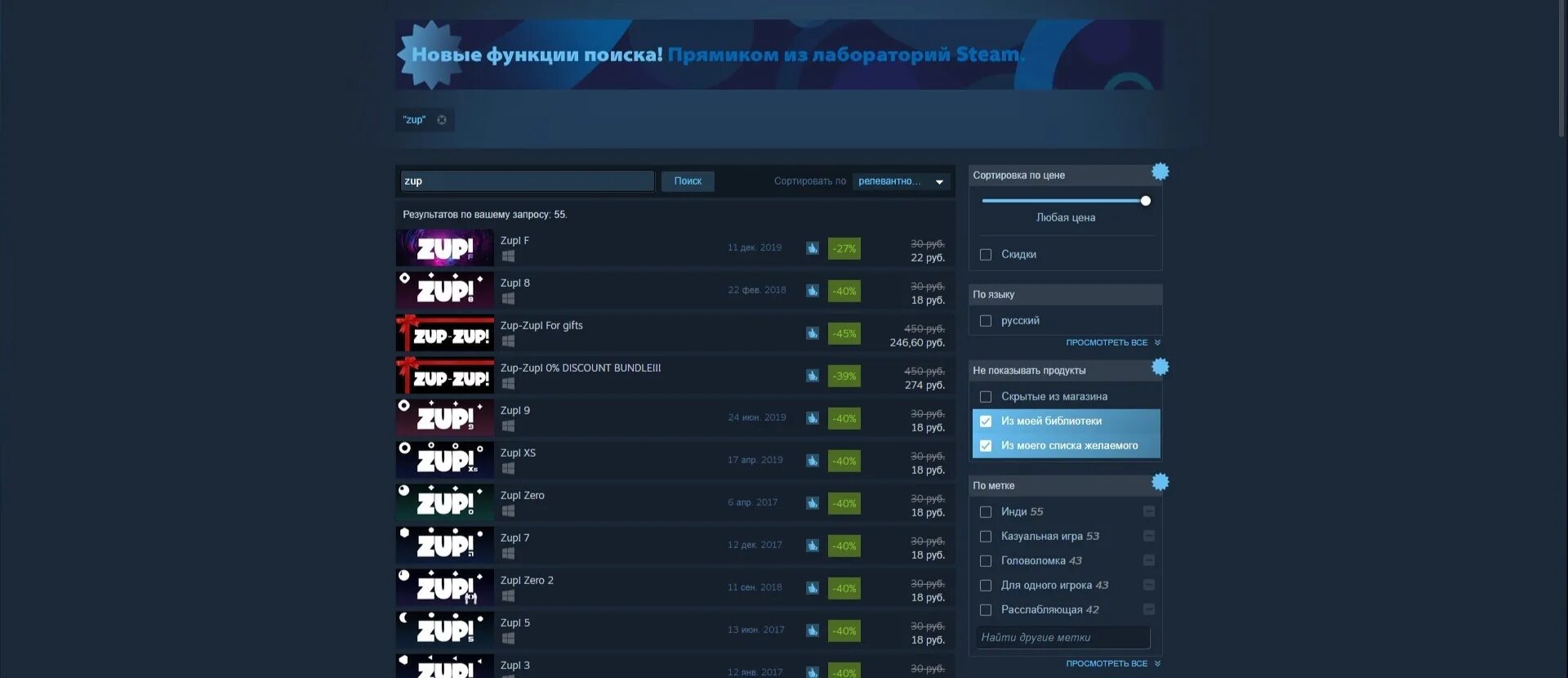Click the review icon for Zup! Zero 2
This screenshot has width=1568, height=678.
pyautogui.click(x=813, y=588)
